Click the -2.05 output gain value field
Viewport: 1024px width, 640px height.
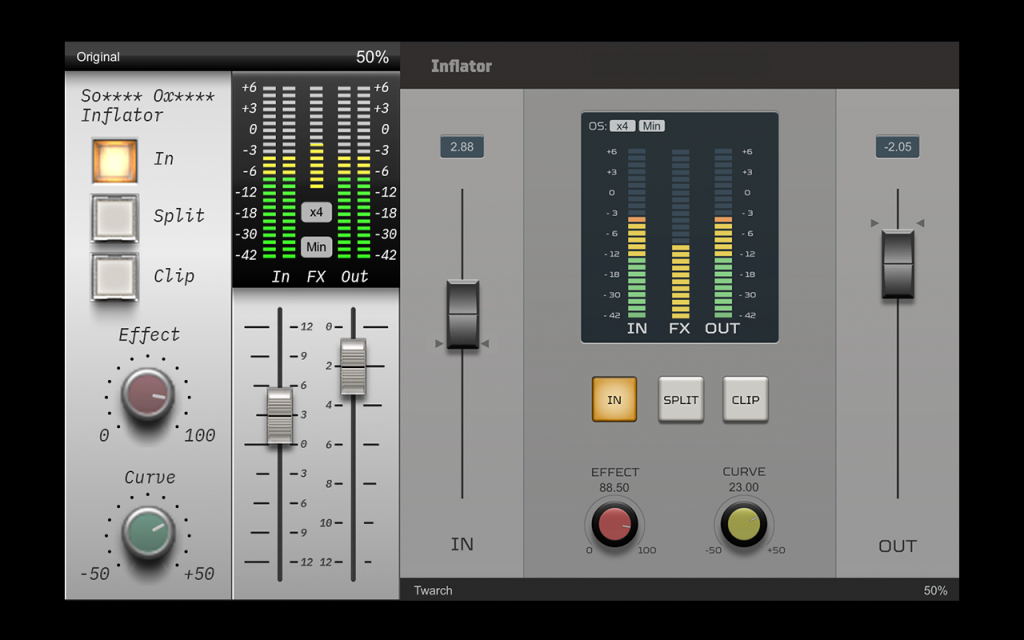coord(897,147)
